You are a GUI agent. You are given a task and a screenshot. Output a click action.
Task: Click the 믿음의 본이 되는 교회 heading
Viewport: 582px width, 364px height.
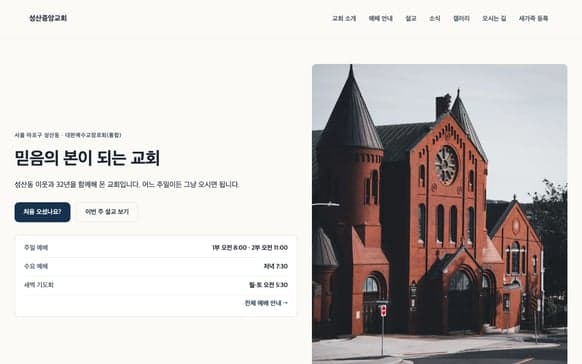tap(87, 158)
